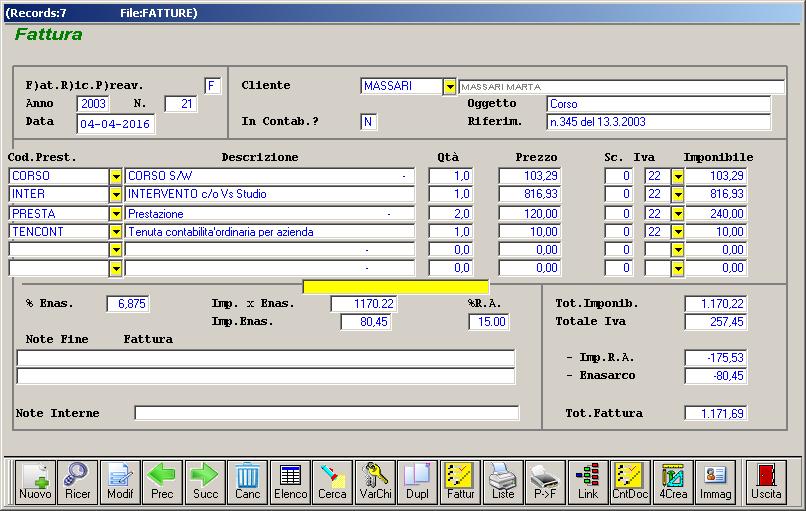Click Sc. discount field on TENCONT row
The height and width of the screenshot is (511, 806).
619,232
